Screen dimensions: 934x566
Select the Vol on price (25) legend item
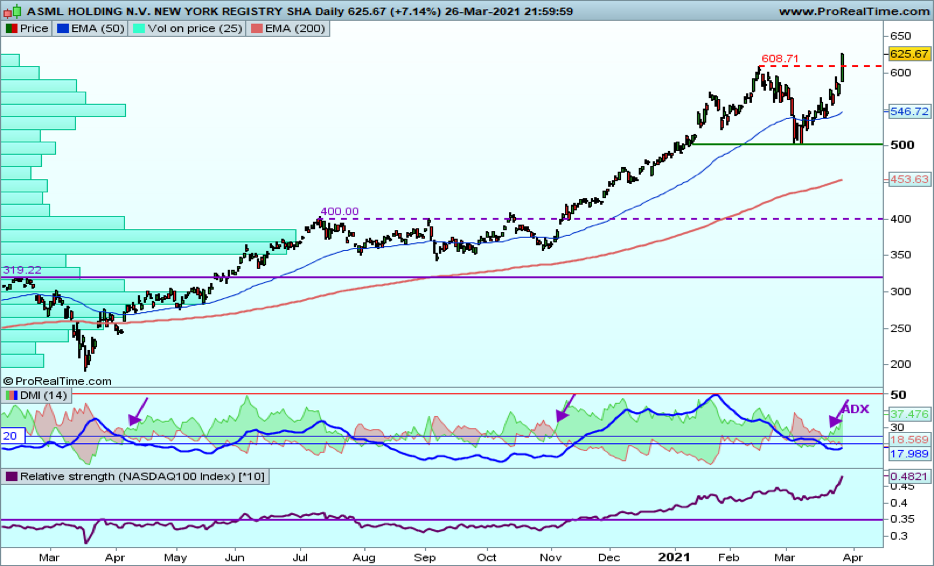tap(186, 29)
